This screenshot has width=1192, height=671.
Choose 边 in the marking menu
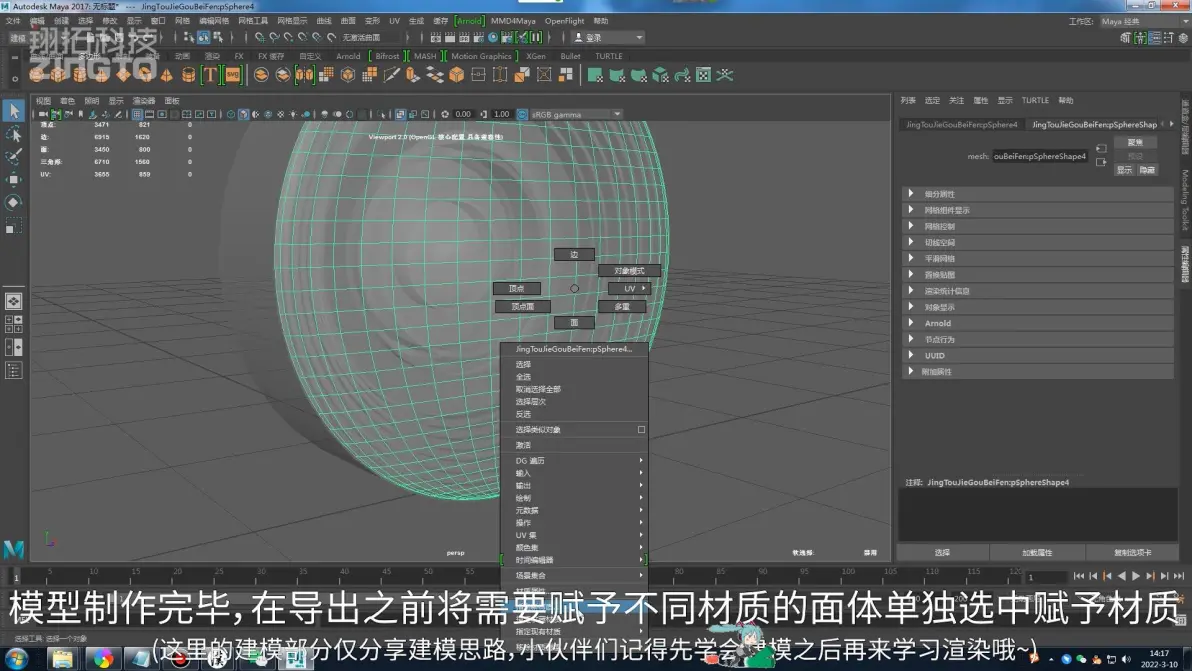[574, 255]
